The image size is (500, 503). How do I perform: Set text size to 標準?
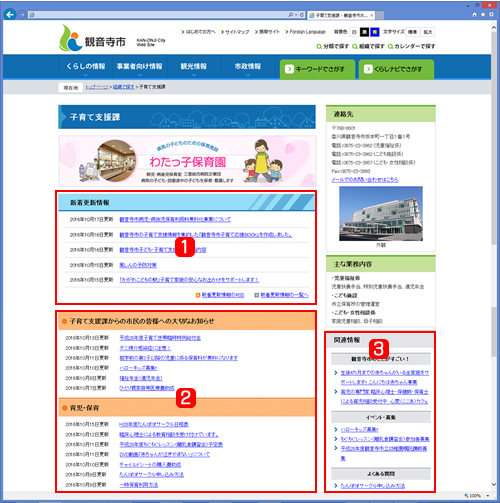point(412,32)
